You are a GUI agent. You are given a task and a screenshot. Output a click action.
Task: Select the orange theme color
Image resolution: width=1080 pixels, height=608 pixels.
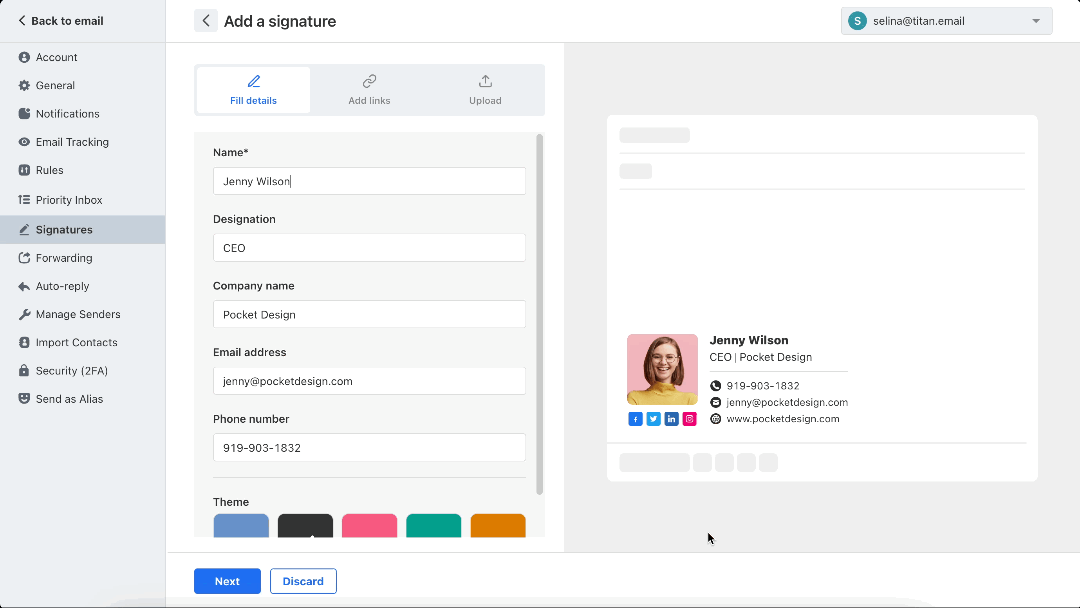click(497, 525)
